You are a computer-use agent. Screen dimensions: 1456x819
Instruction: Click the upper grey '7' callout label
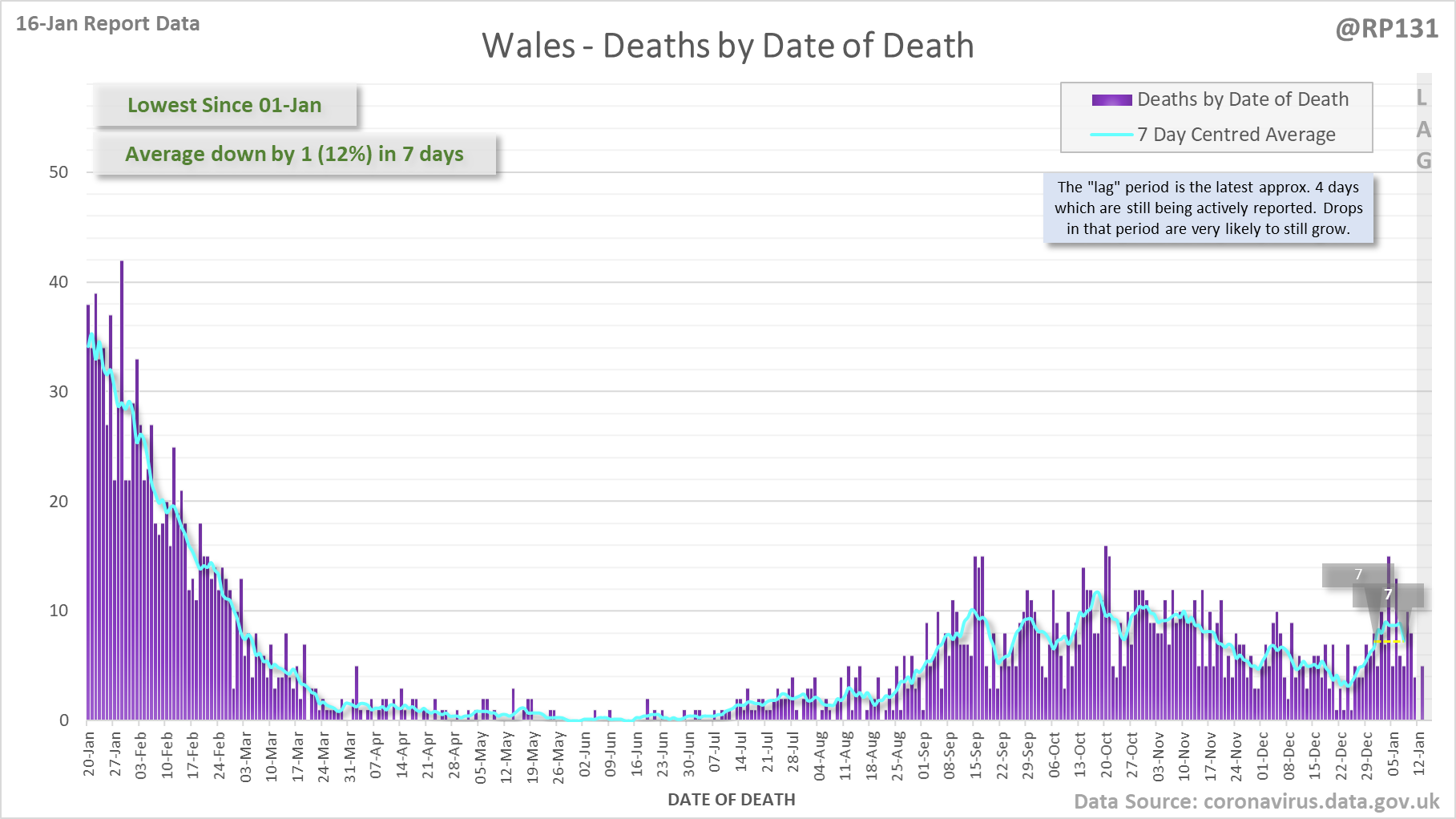click(x=1357, y=575)
